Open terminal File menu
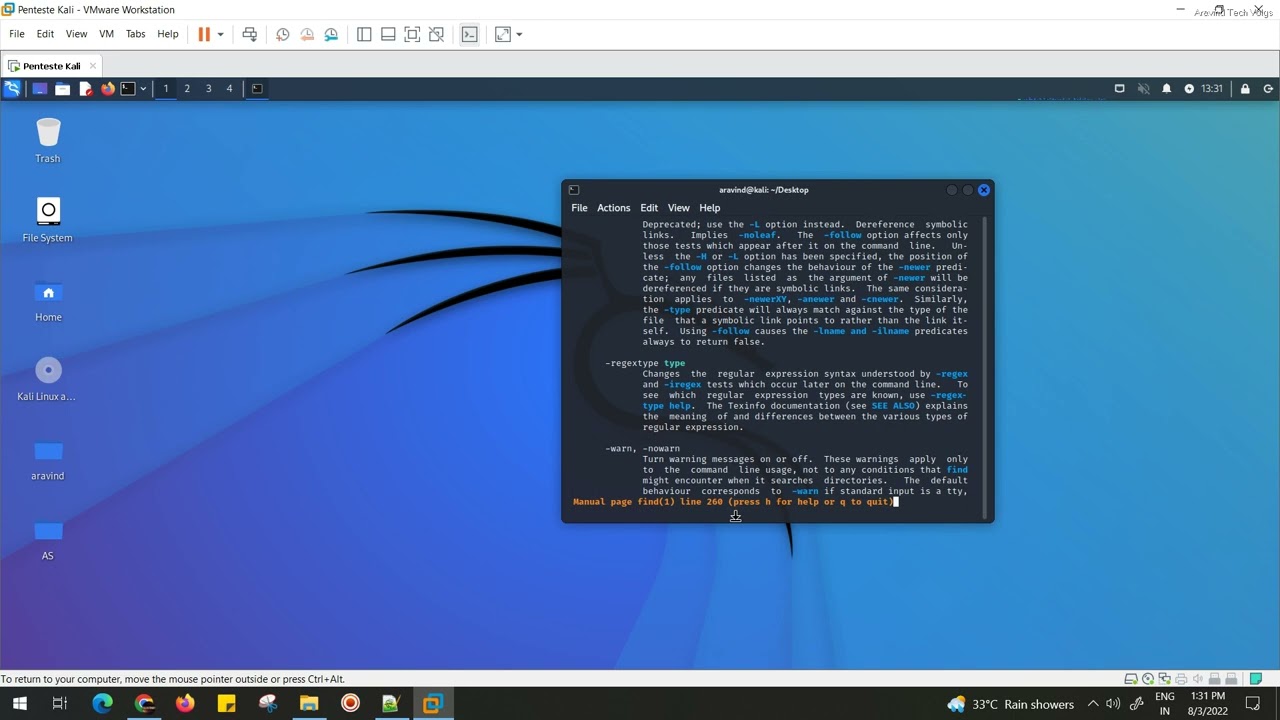Image resolution: width=1280 pixels, height=720 pixels. (x=579, y=208)
